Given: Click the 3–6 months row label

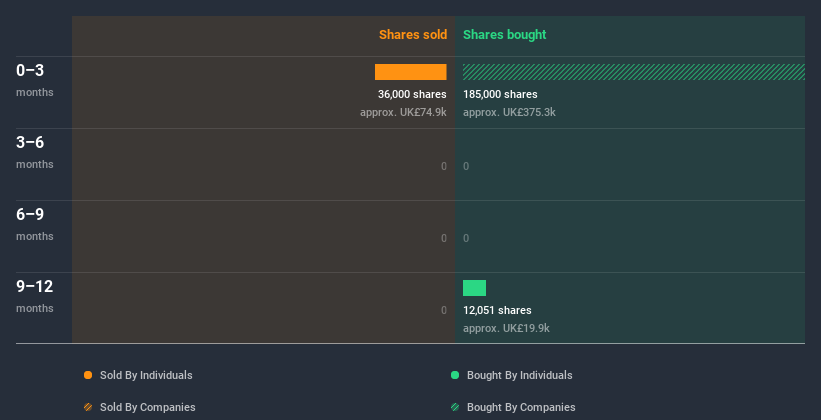Looking at the screenshot, I should pyautogui.click(x=35, y=152).
